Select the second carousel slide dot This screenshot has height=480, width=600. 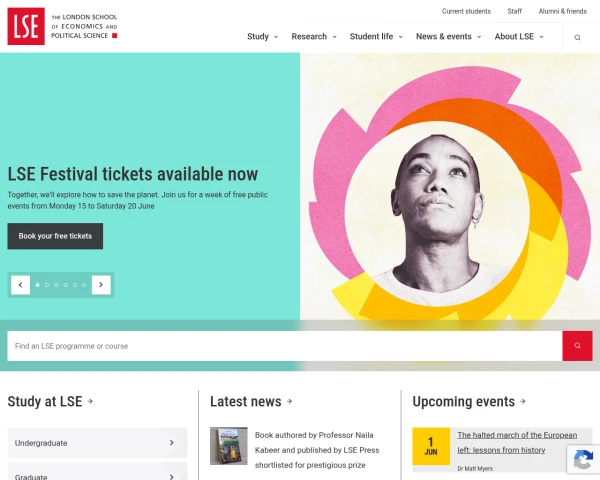pyautogui.click(x=47, y=285)
